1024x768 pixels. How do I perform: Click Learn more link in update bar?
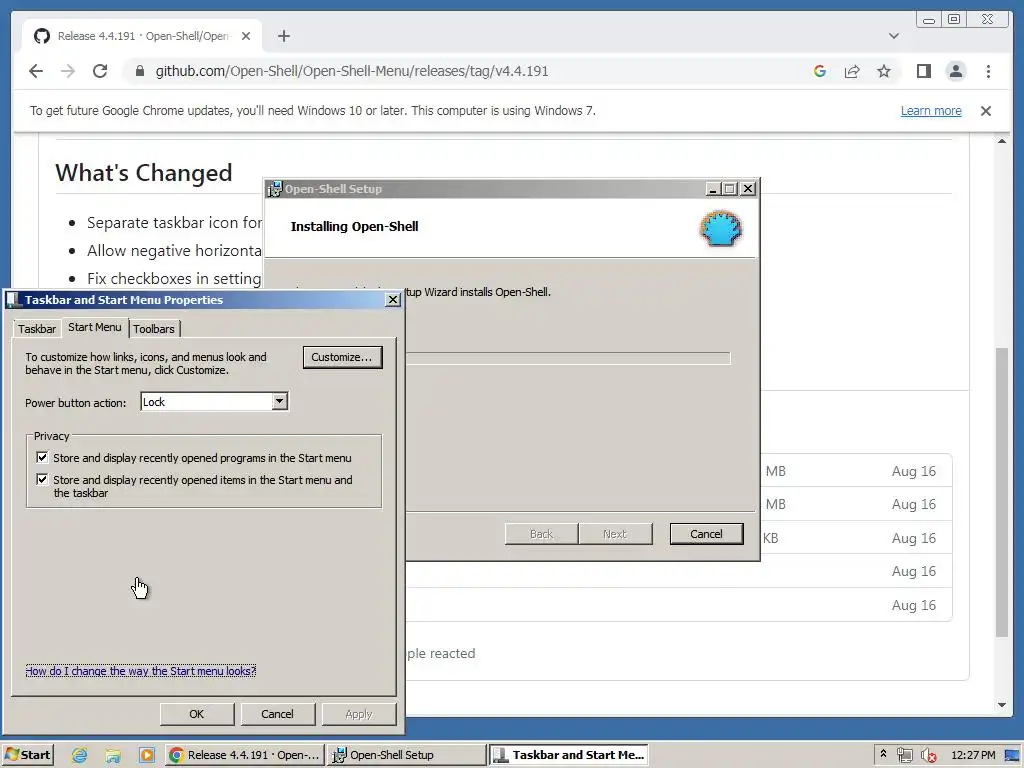[x=931, y=111]
